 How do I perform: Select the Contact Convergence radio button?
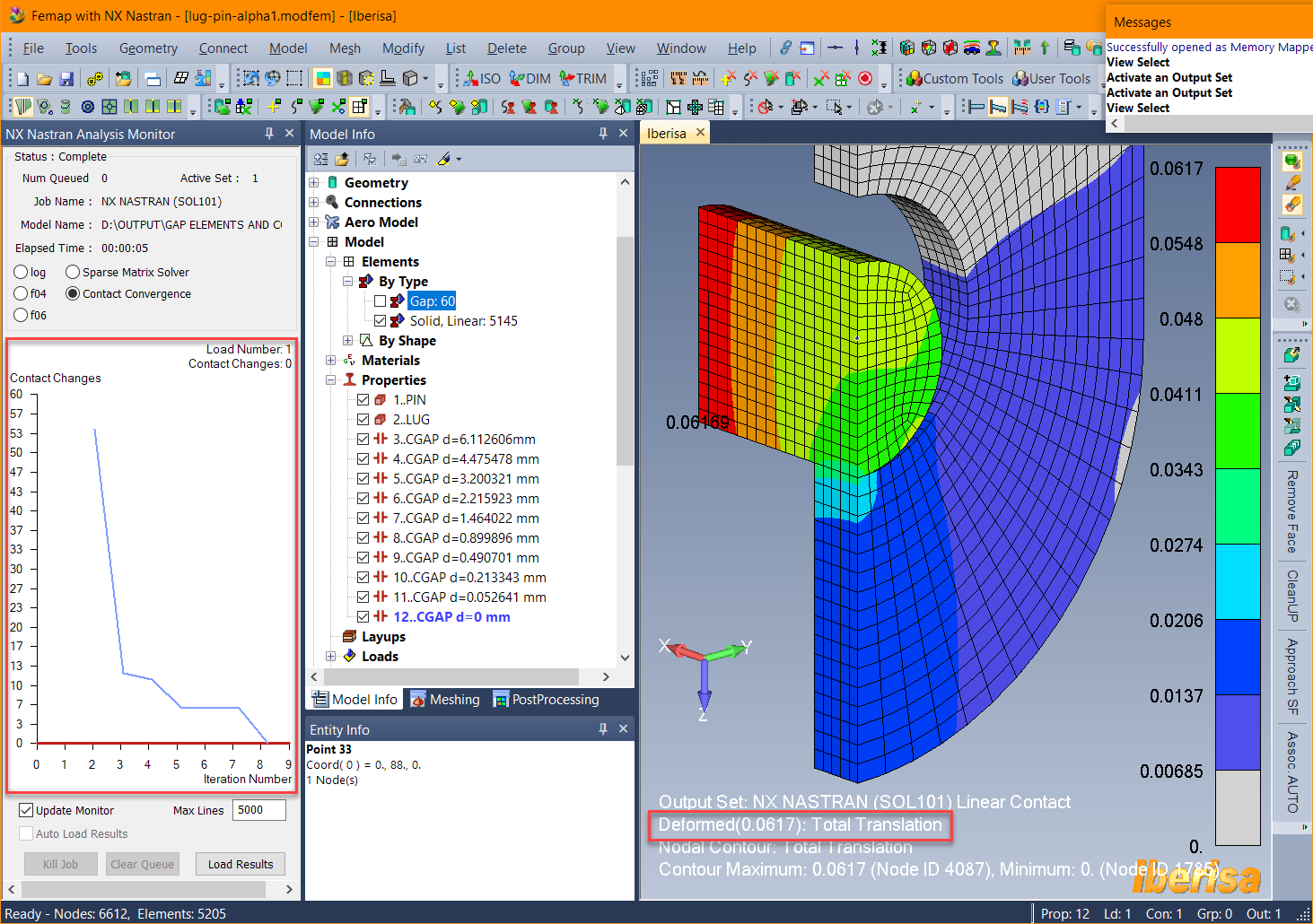(x=73, y=293)
